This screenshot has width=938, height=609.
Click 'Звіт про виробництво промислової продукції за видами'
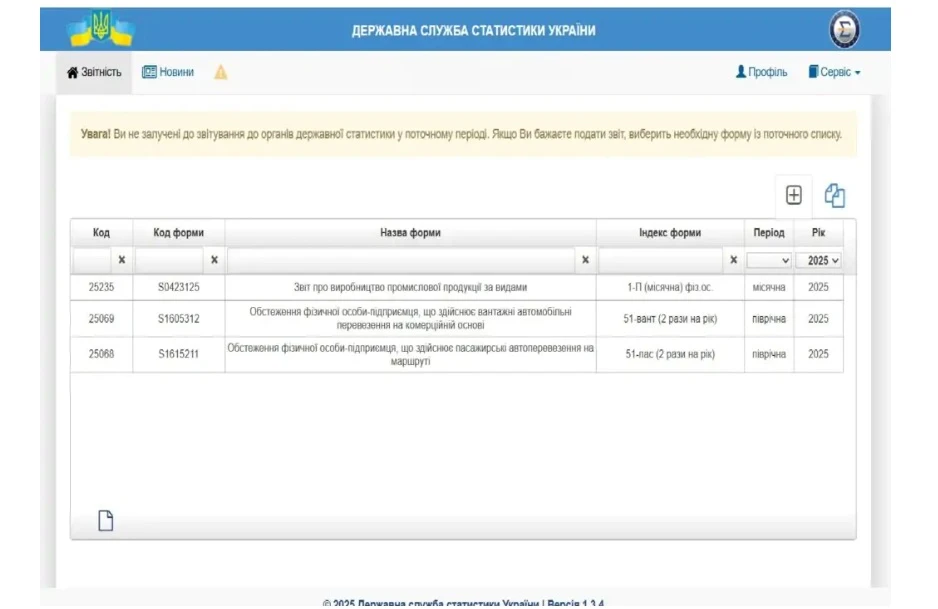click(x=410, y=287)
